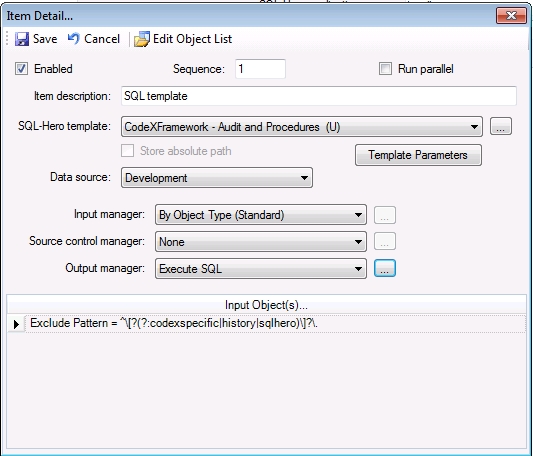Expand the Input manager dropdown
Screen dimensions: 533x456
point(261,215)
